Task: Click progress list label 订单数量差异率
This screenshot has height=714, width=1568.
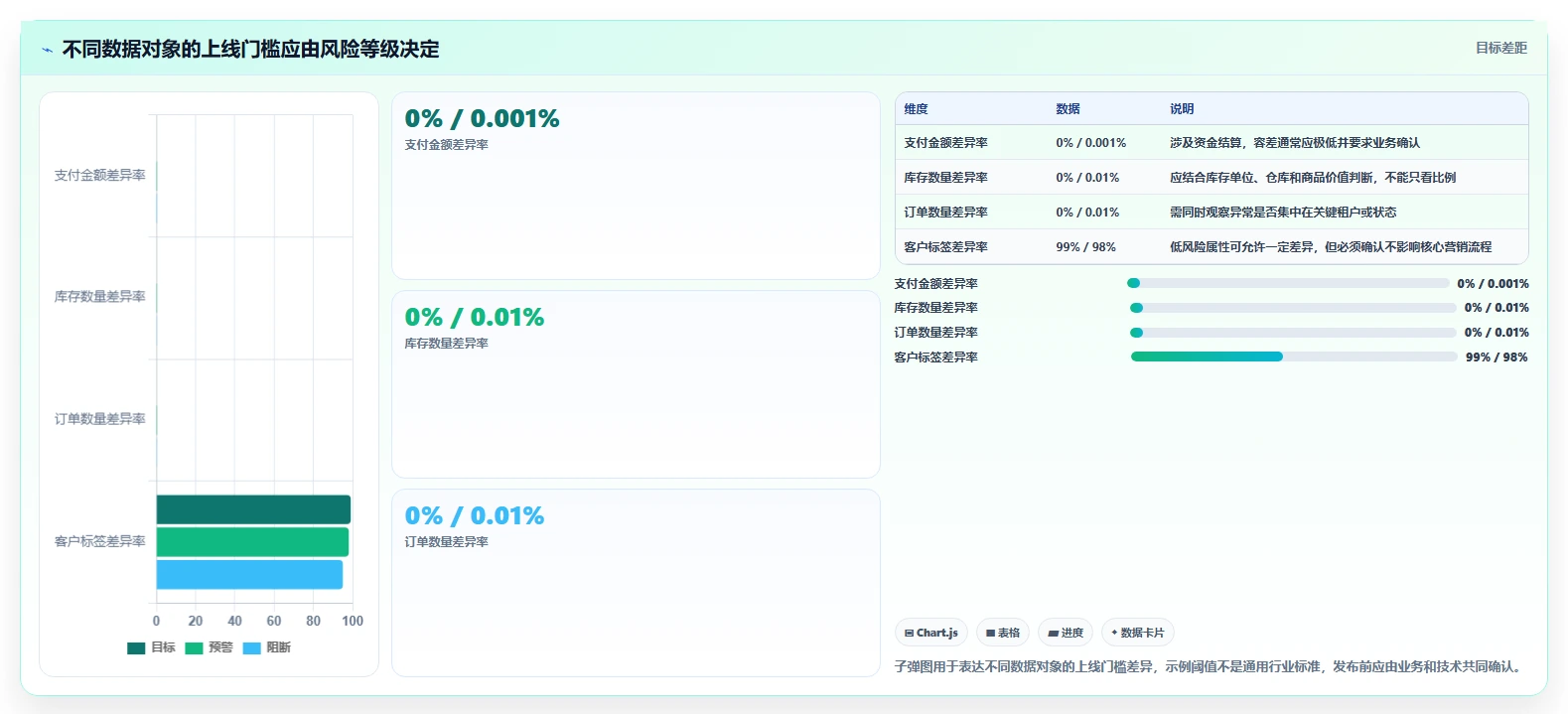Action: point(935,333)
